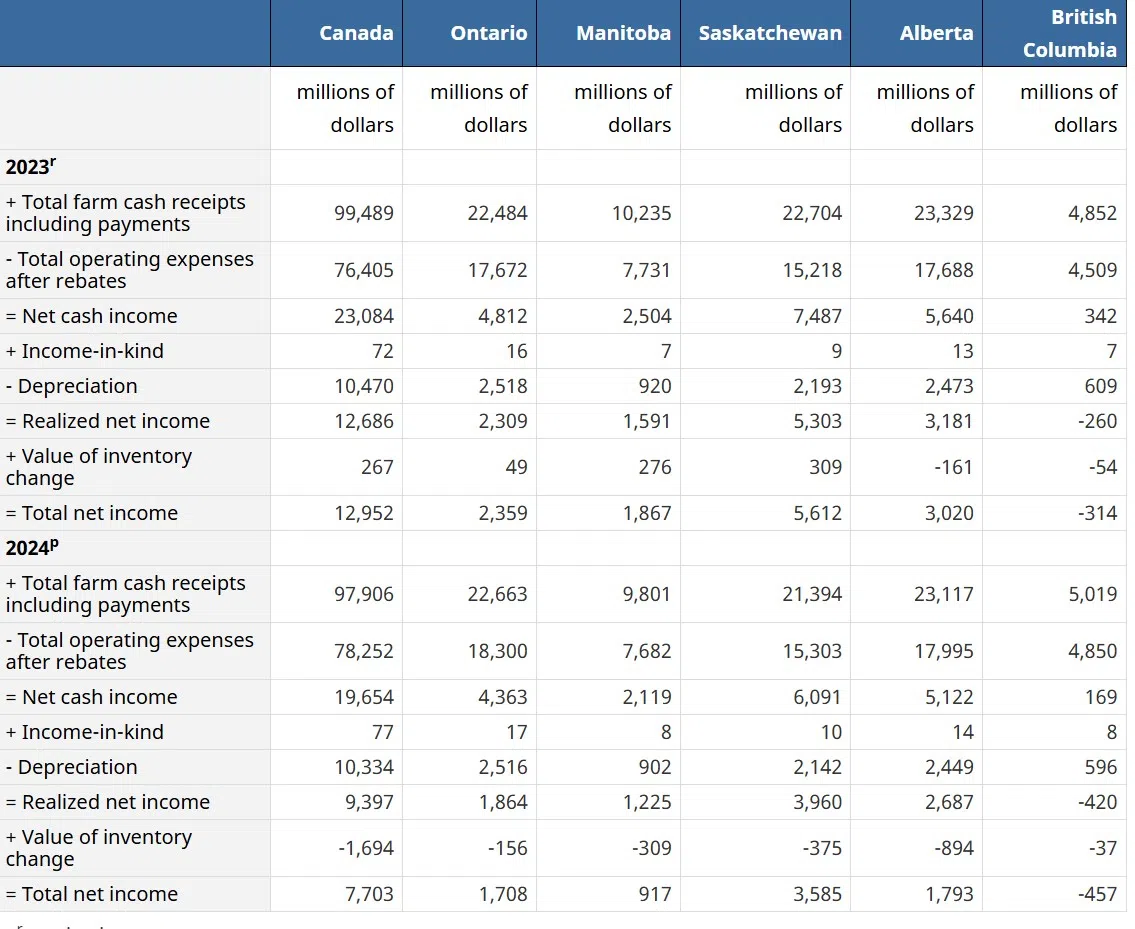Screen dimensions: 1135x929
Task: Click Canada's 99,489 farm cash receipts cell
Action: click(364, 213)
